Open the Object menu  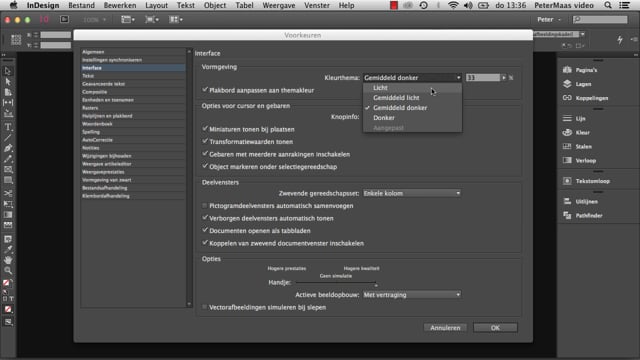[215, 5]
